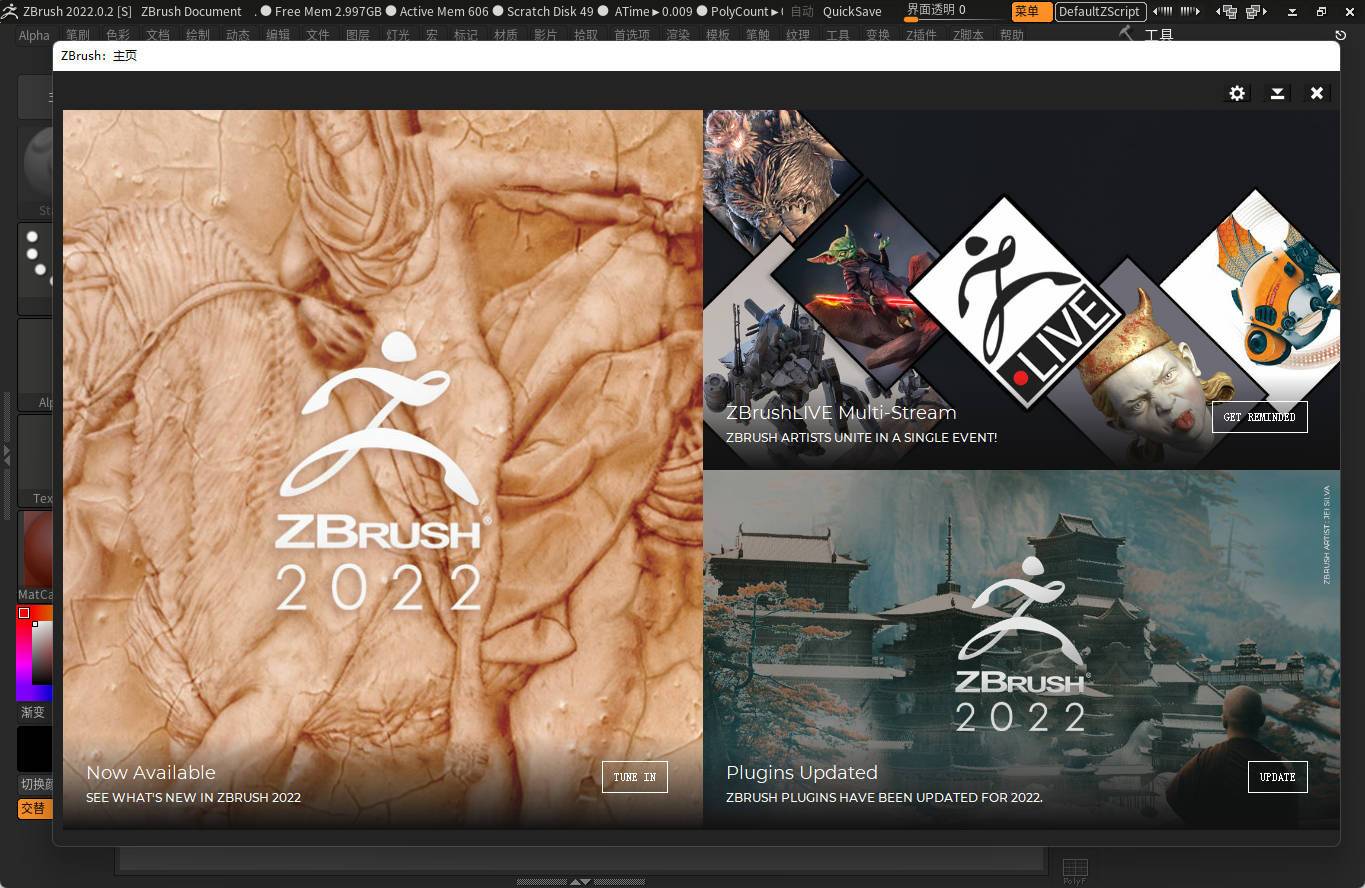Open the 拾取 menu
The image size is (1365, 888).
pyautogui.click(x=586, y=35)
